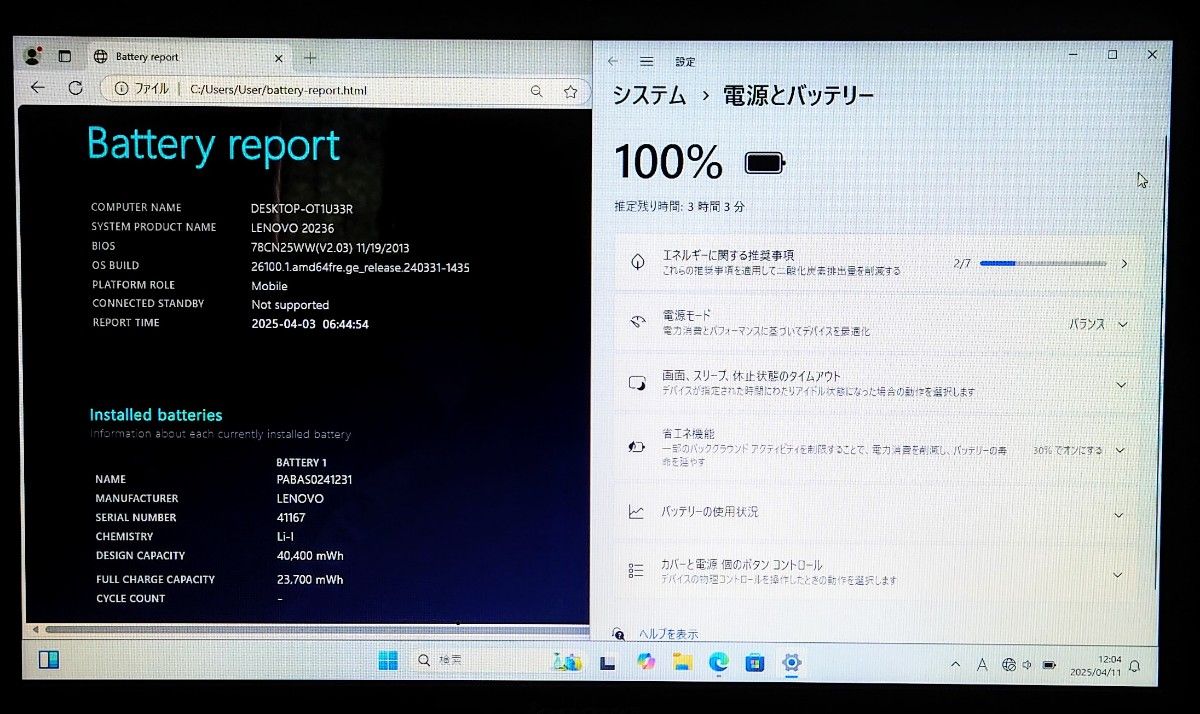This screenshot has height=714, width=1200.
Task: Click the IME 'A' input indicator
Action: click(x=982, y=664)
